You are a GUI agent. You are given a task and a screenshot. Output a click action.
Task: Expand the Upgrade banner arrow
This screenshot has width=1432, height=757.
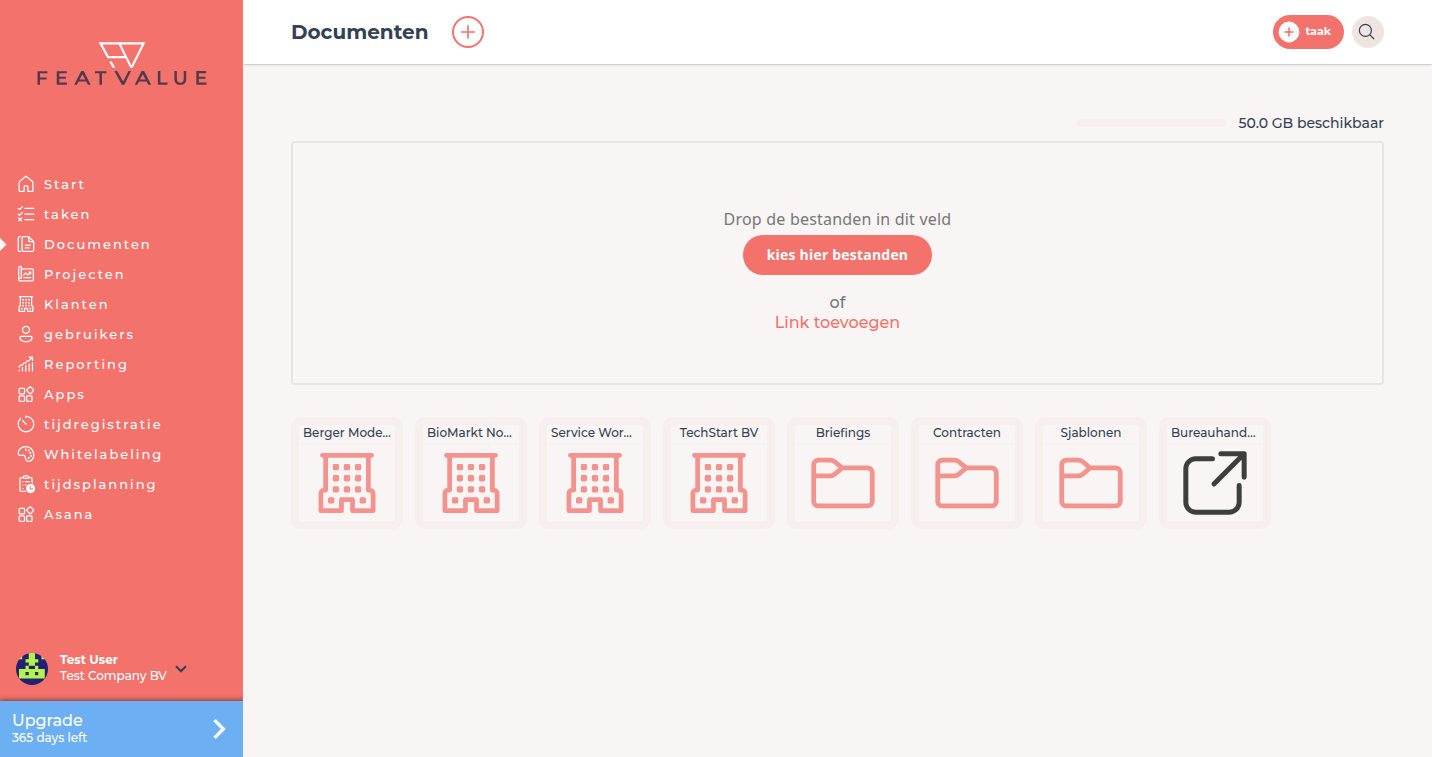pos(220,729)
